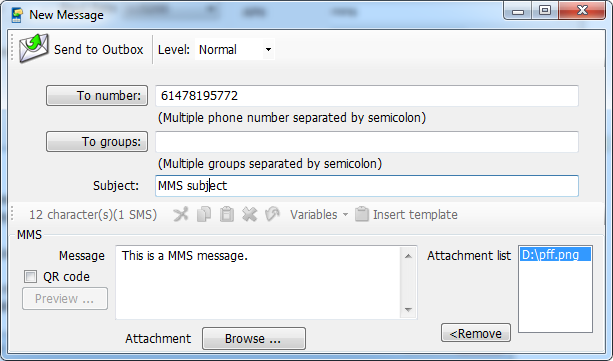The height and width of the screenshot is (361, 613).
Task: Click the Paste clipboard icon
Action: click(227, 214)
